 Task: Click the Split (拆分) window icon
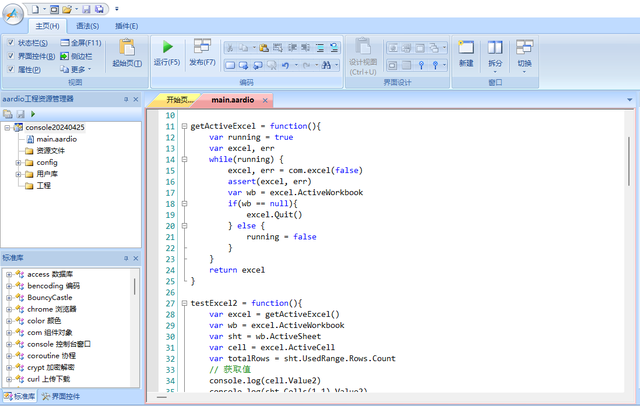[495, 48]
